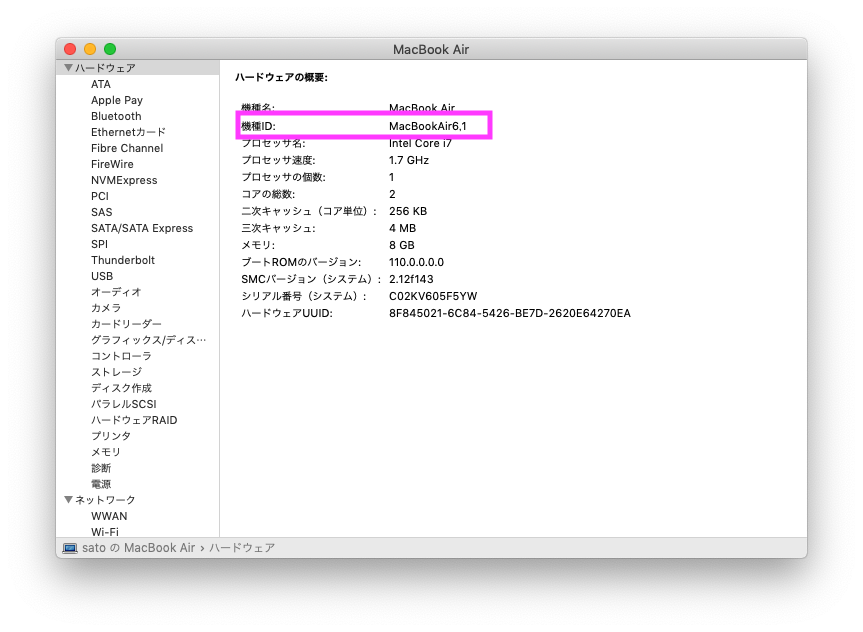Select ディスク作成 in the sidebar
Image resolution: width=863 pixels, height=632 pixels.
[x=121, y=388]
